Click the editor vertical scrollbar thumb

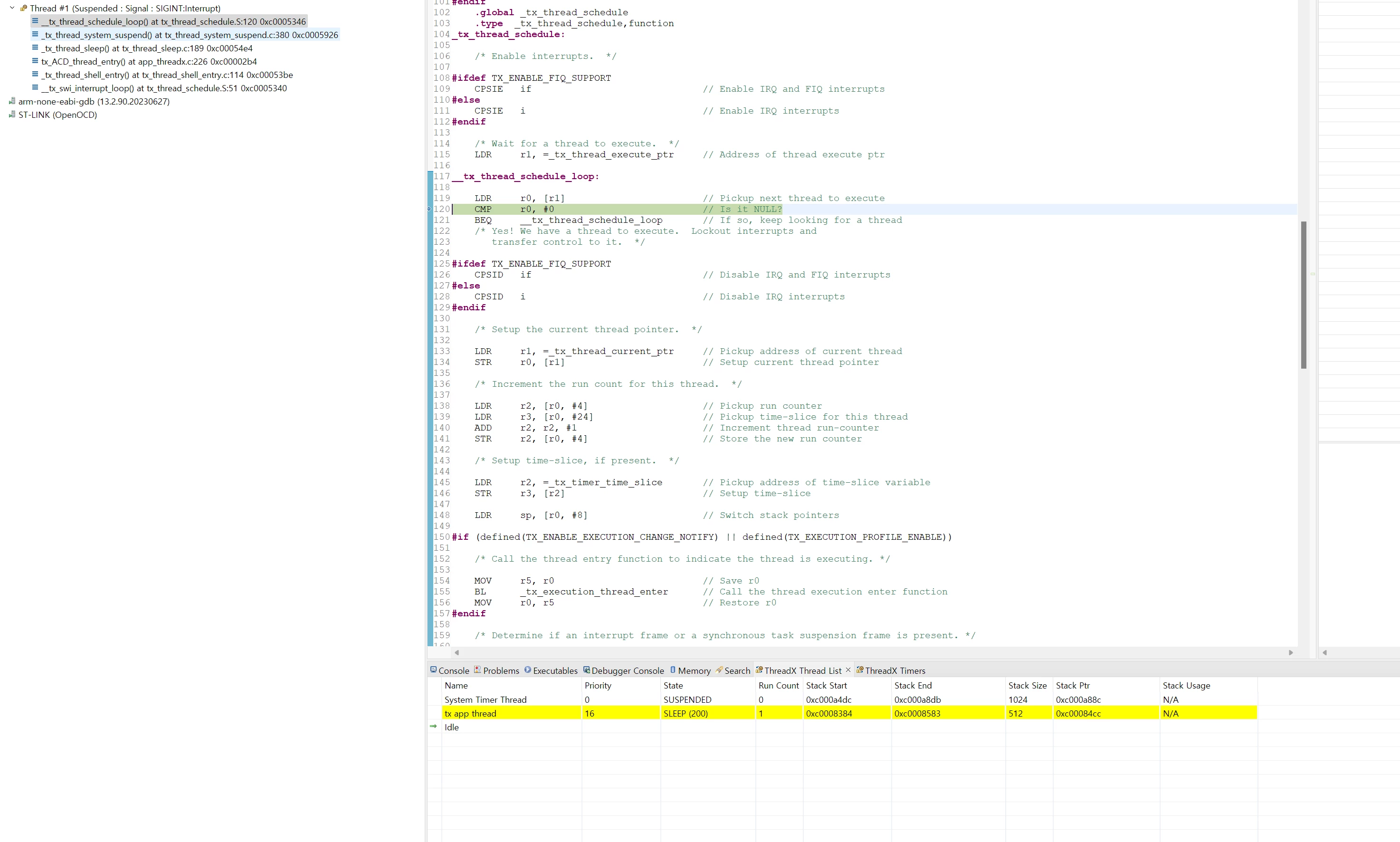pos(1304,295)
